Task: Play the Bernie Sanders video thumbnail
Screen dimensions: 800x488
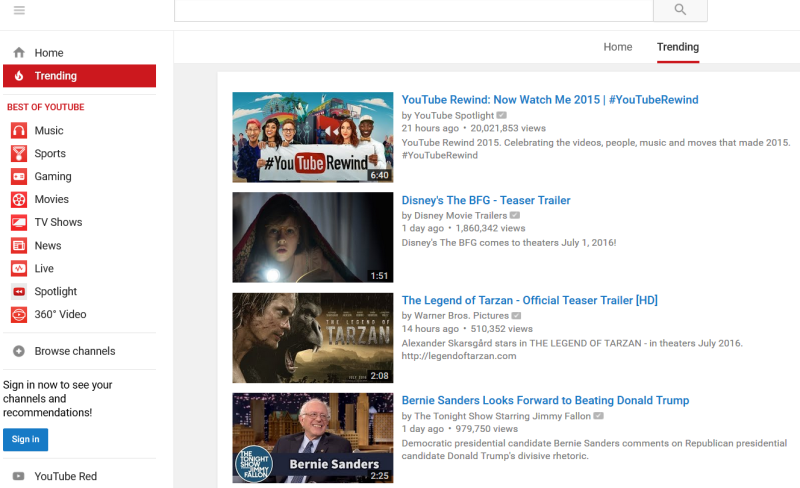Action: tap(313, 438)
